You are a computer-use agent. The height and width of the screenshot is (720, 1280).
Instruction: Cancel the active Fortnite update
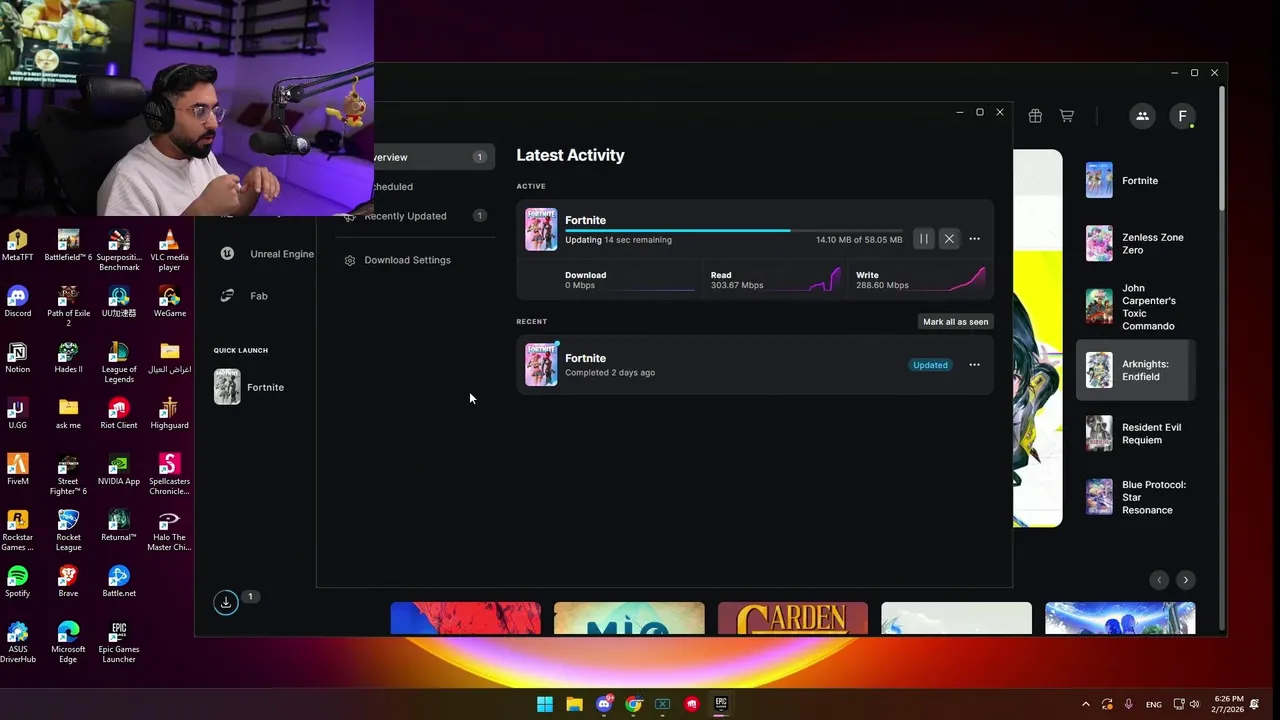pos(949,239)
